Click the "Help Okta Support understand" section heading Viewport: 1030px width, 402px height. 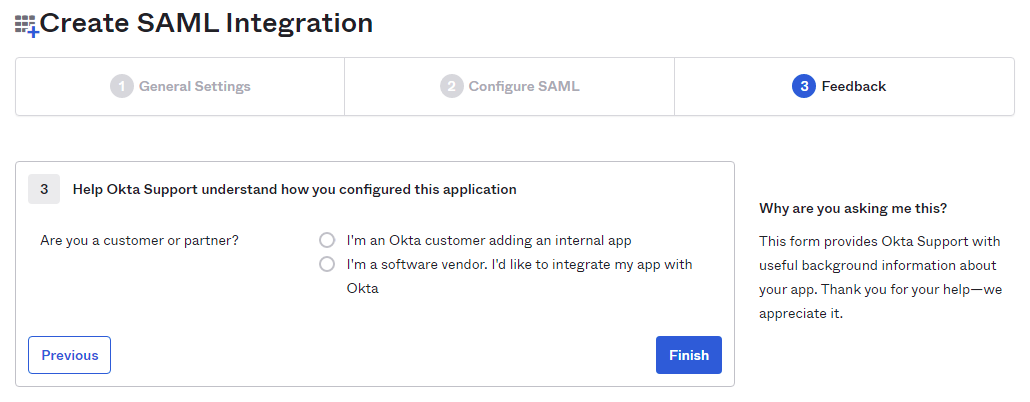[294, 188]
